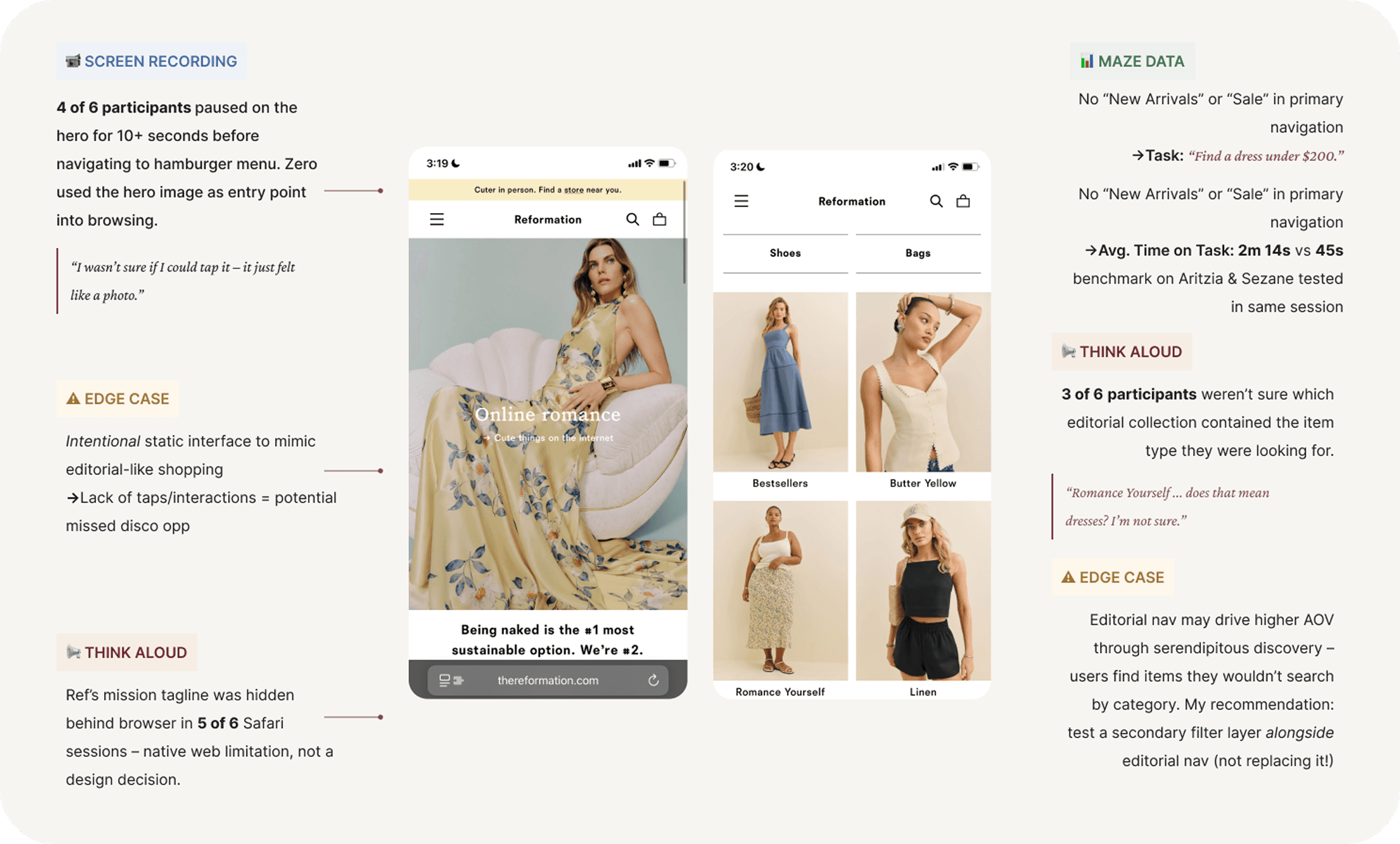Click thereformation.com address field
The width and height of the screenshot is (1400, 844).
(547, 680)
